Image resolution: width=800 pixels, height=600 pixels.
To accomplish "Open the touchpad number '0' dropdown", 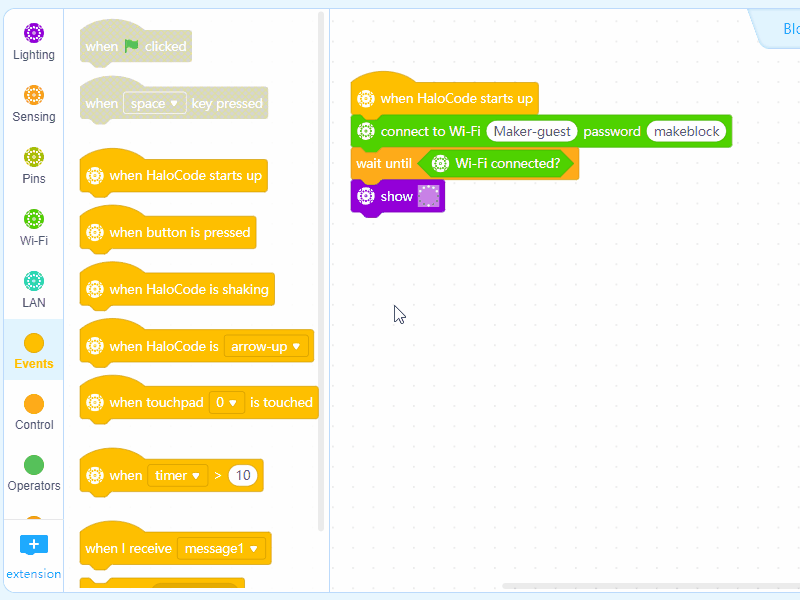I will [227, 403].
